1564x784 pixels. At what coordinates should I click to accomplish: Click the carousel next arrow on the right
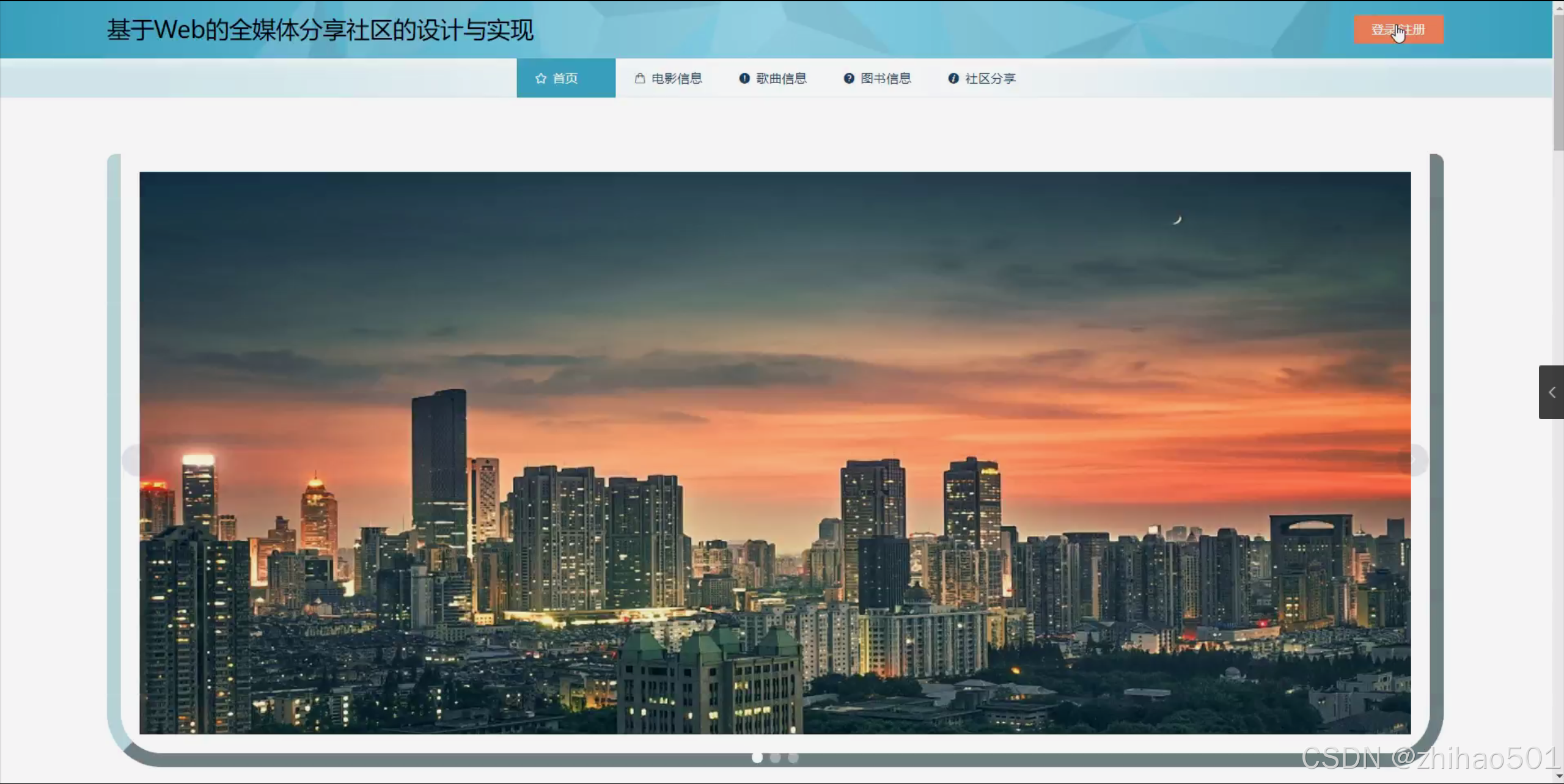click(1419, 460)
